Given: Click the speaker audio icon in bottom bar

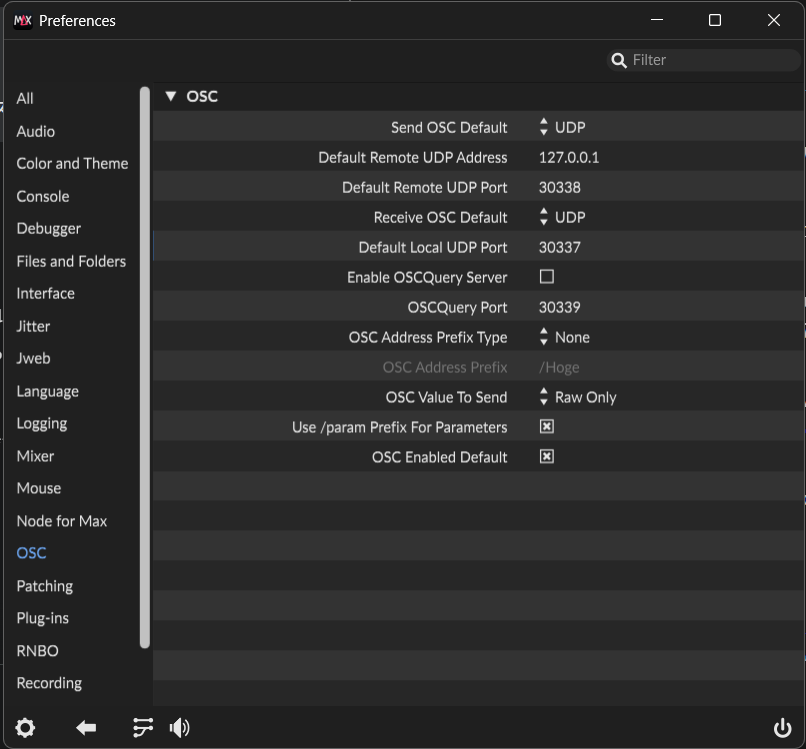Looking at the screenshot, I should tap(179, 727).
